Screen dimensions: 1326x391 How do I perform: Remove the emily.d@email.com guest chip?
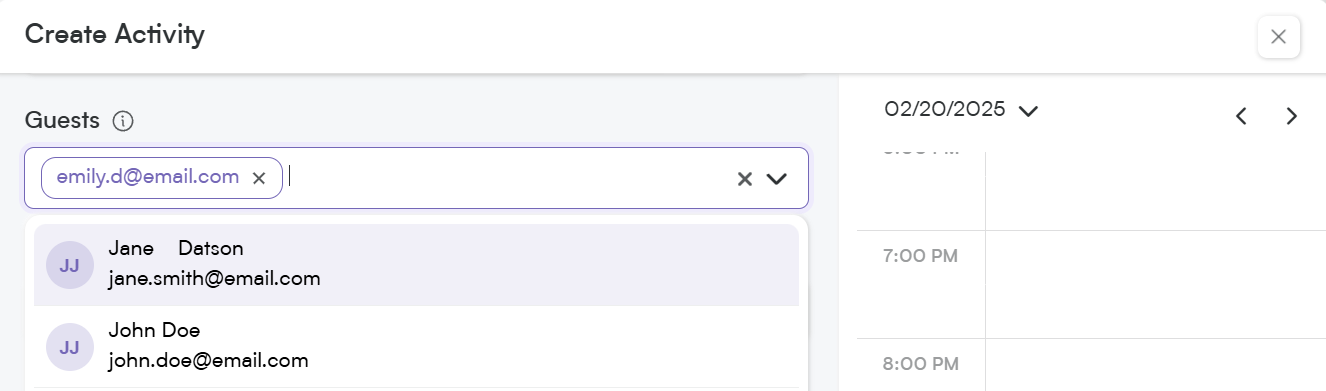pyautogui.click(x=258, y=178)
